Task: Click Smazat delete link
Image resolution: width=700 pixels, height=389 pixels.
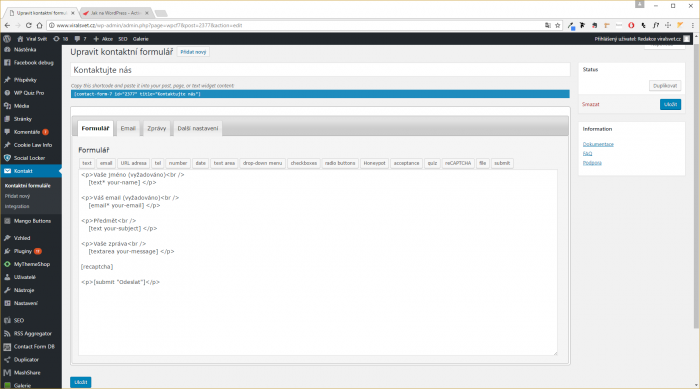Action: 590,104
